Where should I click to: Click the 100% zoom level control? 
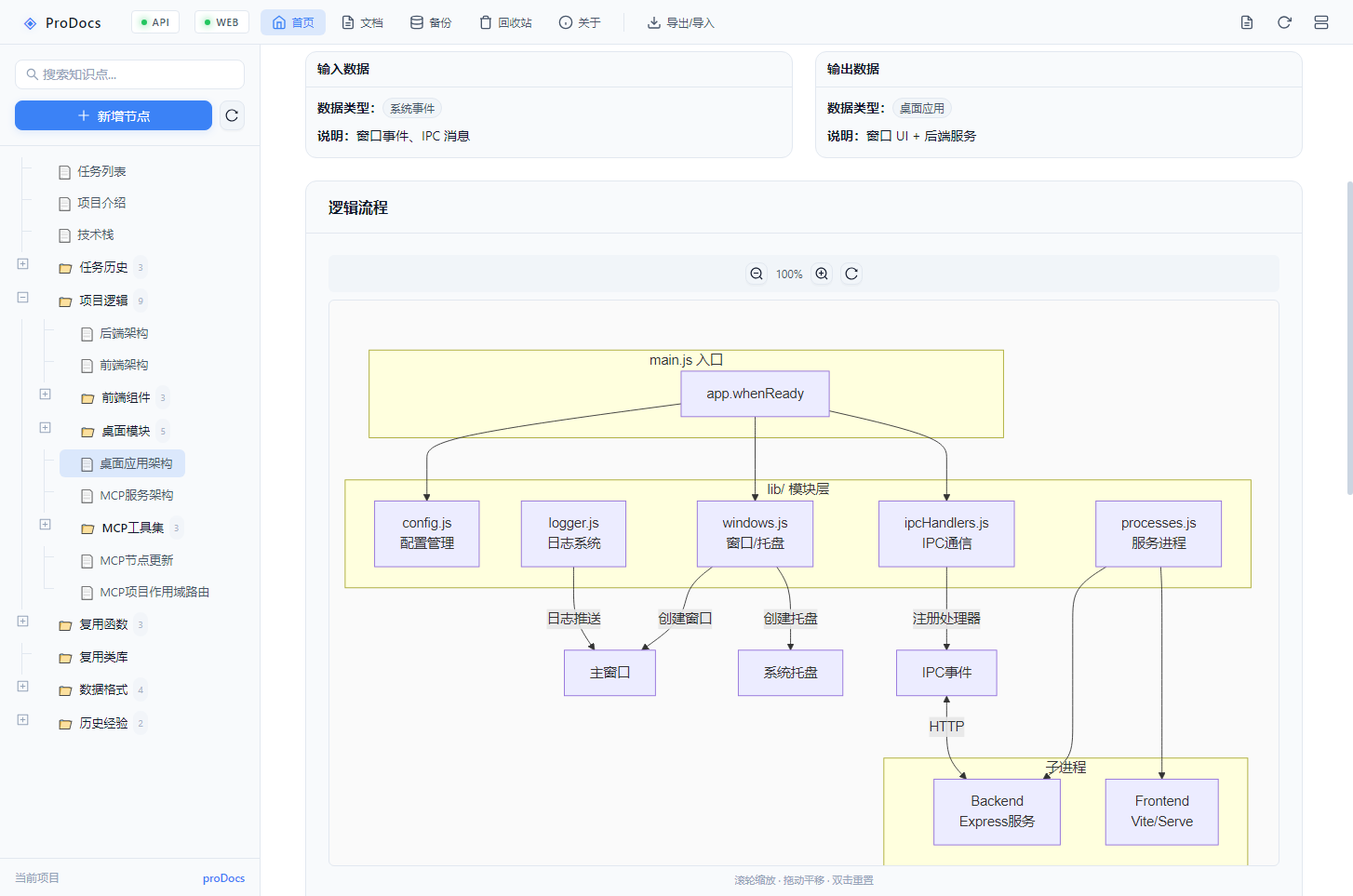789,274
